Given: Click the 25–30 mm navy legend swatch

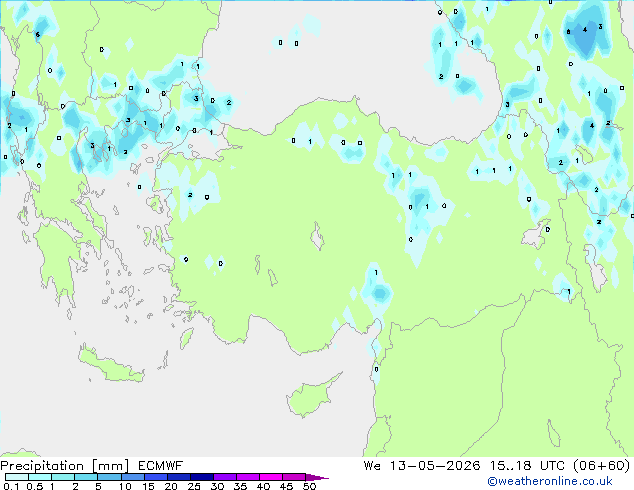Looking at the screenshot, I should [201, 477].
